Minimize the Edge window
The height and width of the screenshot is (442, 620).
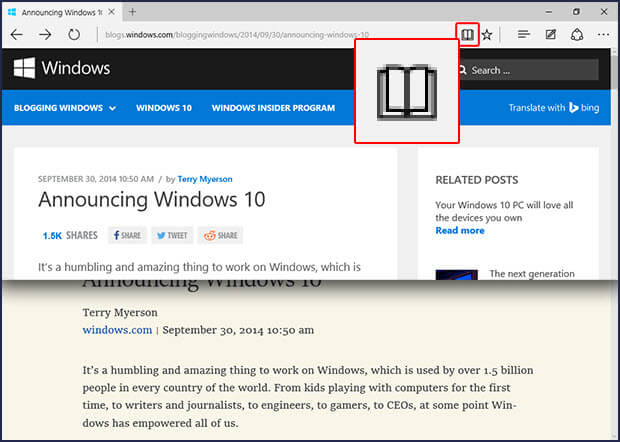pyautogui.click(x=549, y=12)
